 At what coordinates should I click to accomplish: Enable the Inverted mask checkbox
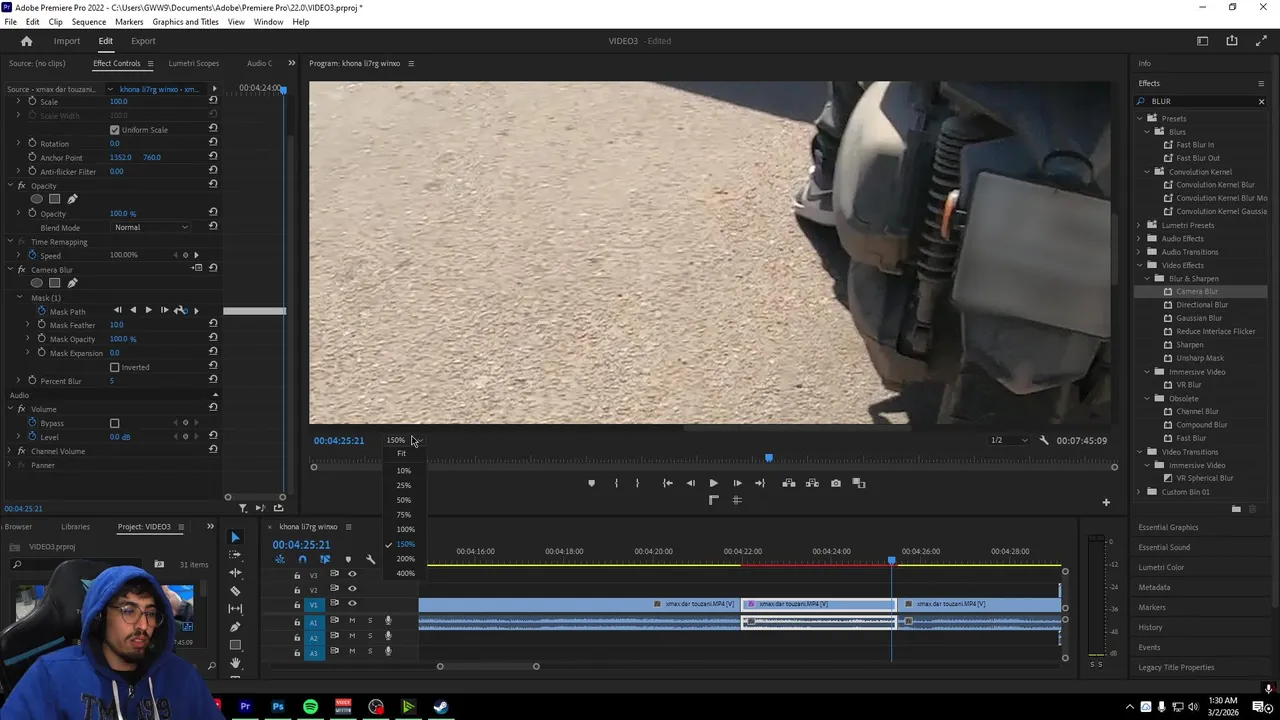114,367
